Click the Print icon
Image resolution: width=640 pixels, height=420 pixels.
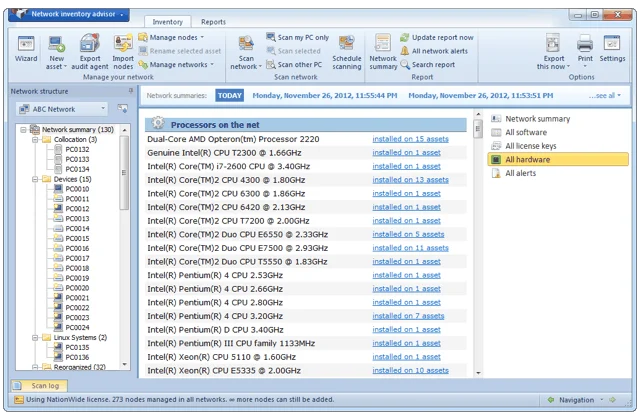click(585, 43)
